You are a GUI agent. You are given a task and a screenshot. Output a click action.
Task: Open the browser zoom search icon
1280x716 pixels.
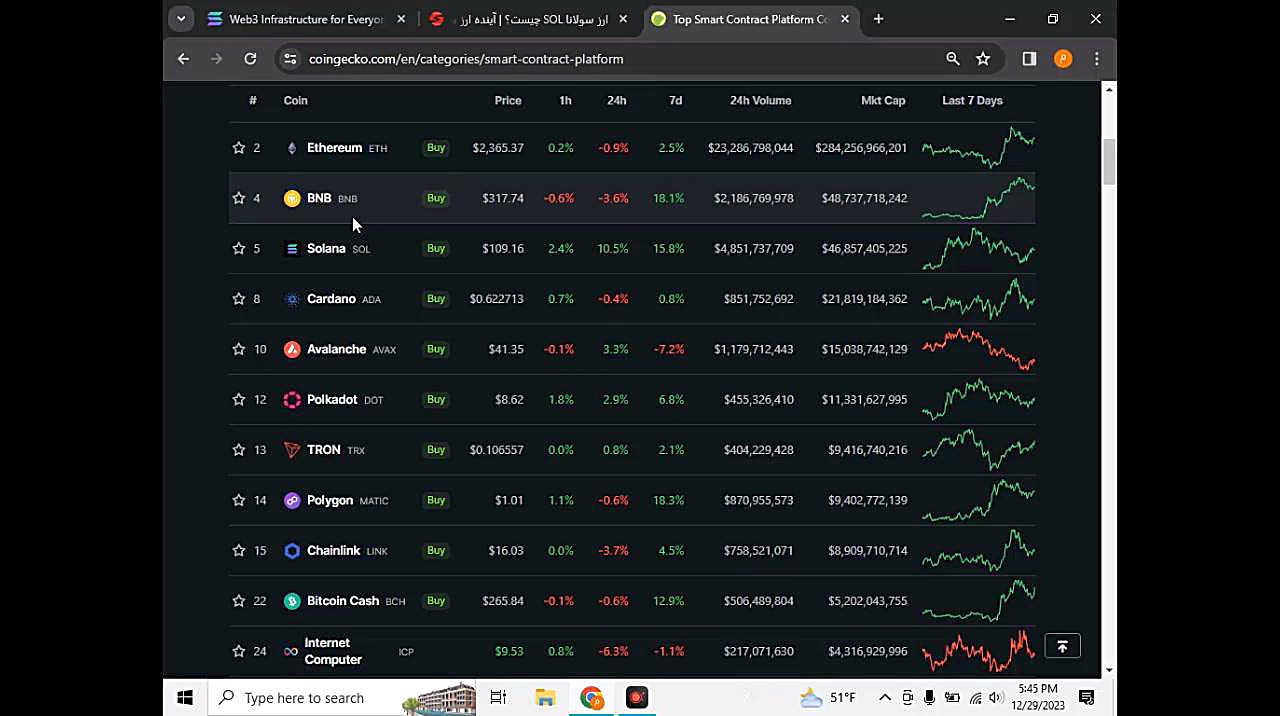(953, 59)
